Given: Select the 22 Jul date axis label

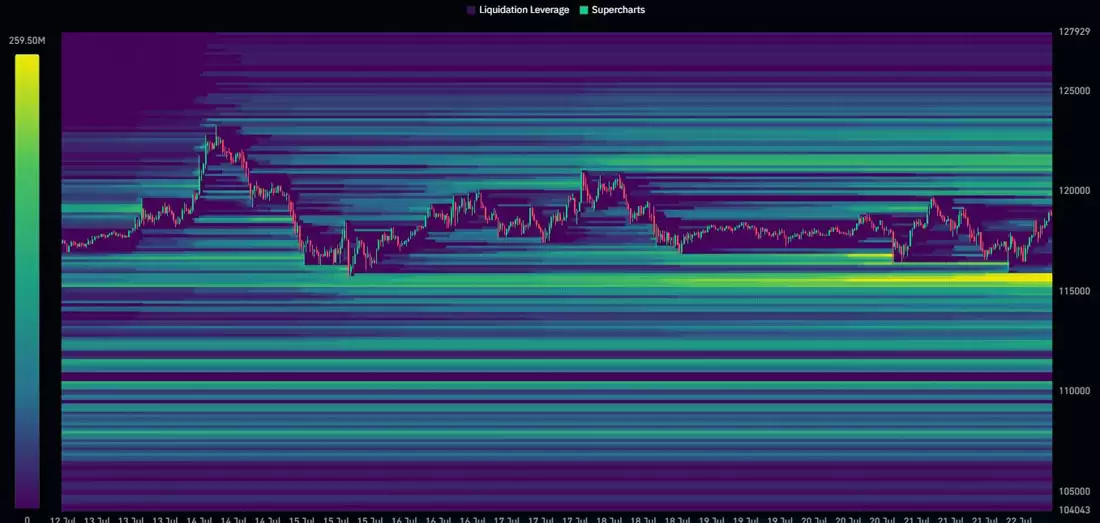Looking at the screenshot, I should click(1018, 519).
